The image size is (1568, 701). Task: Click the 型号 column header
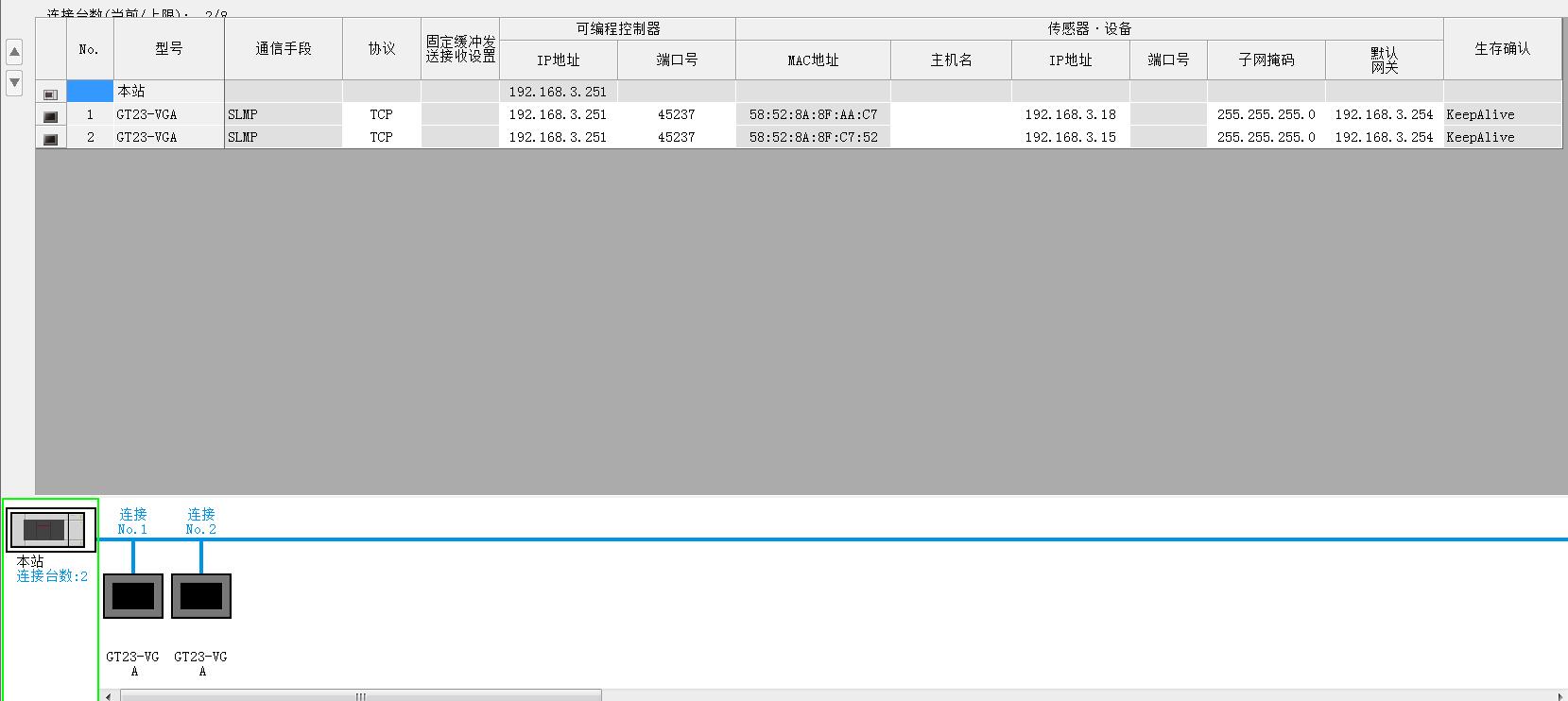click(x=168, y=49)
